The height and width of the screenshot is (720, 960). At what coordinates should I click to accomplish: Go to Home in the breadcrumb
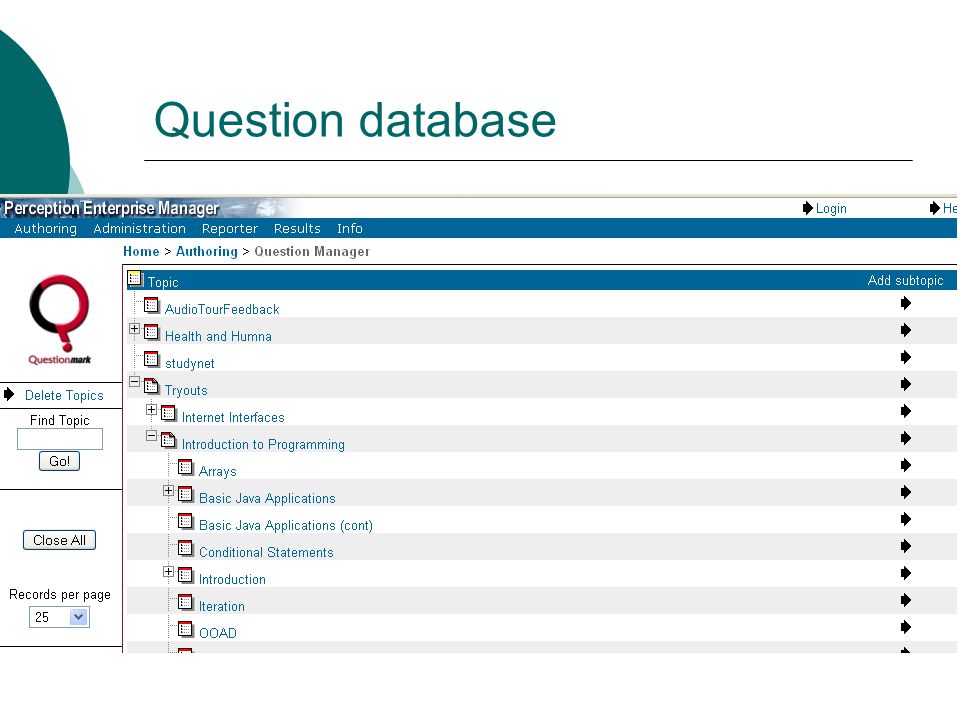coord(141,252)
